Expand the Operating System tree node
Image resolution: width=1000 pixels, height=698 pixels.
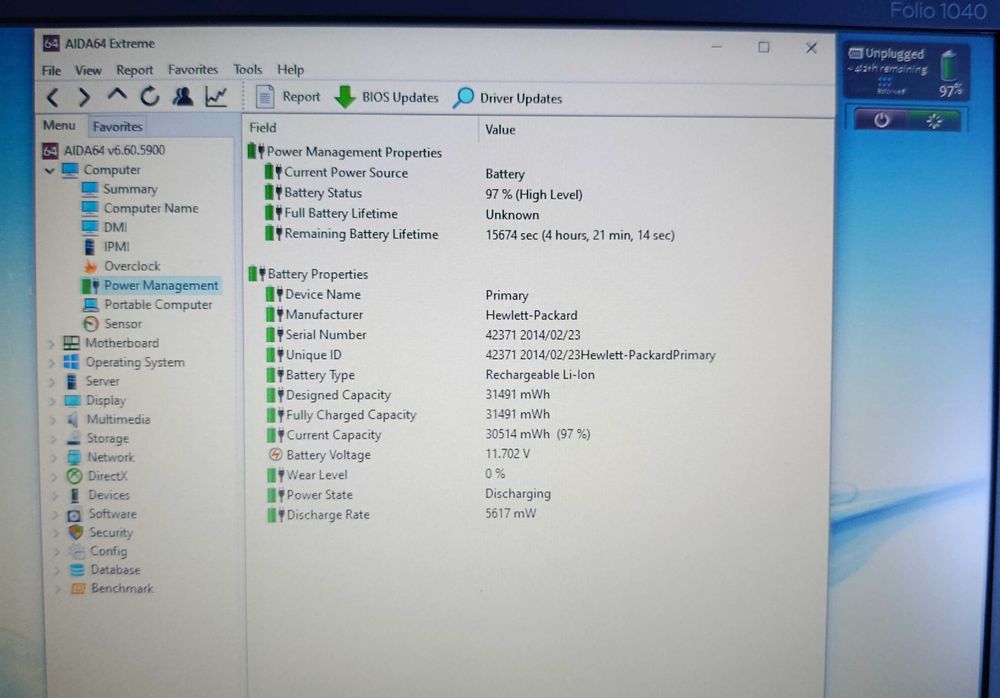[51, 363]
